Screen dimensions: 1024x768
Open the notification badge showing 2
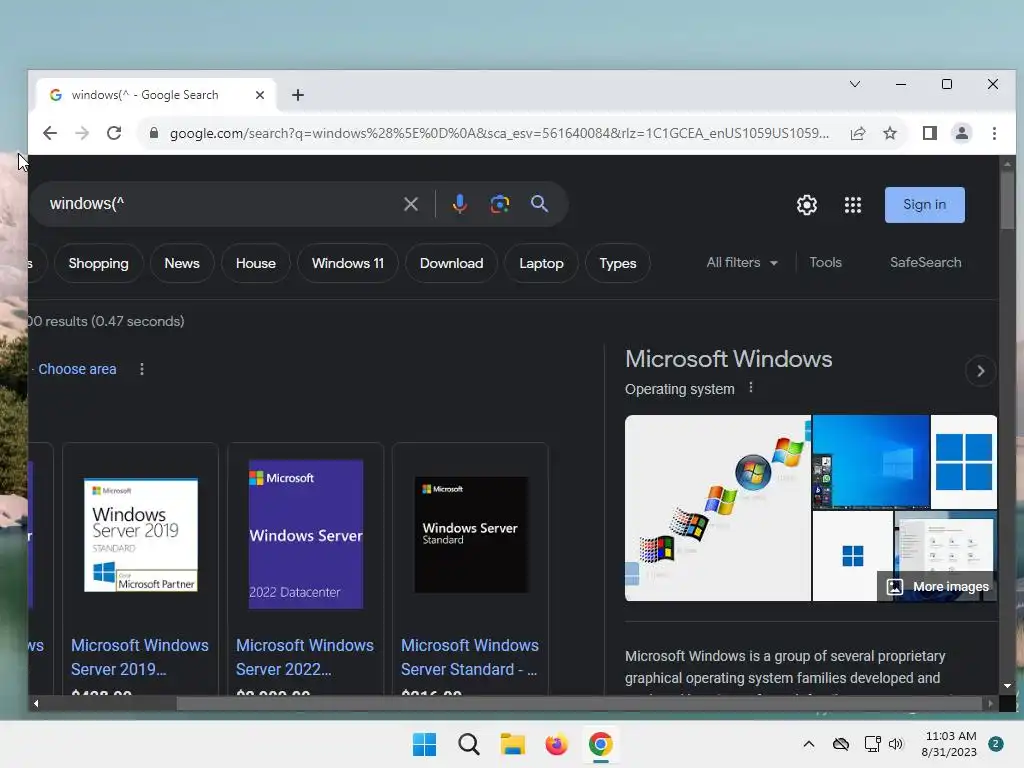pos(996,744)
